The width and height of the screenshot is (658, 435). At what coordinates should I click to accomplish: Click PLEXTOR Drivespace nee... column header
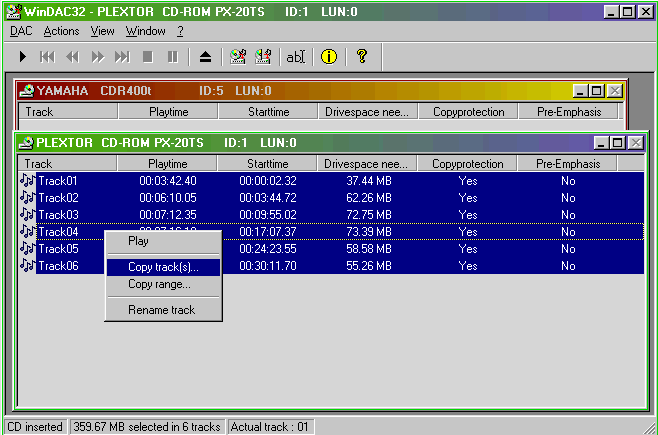(x=367, y=164)
